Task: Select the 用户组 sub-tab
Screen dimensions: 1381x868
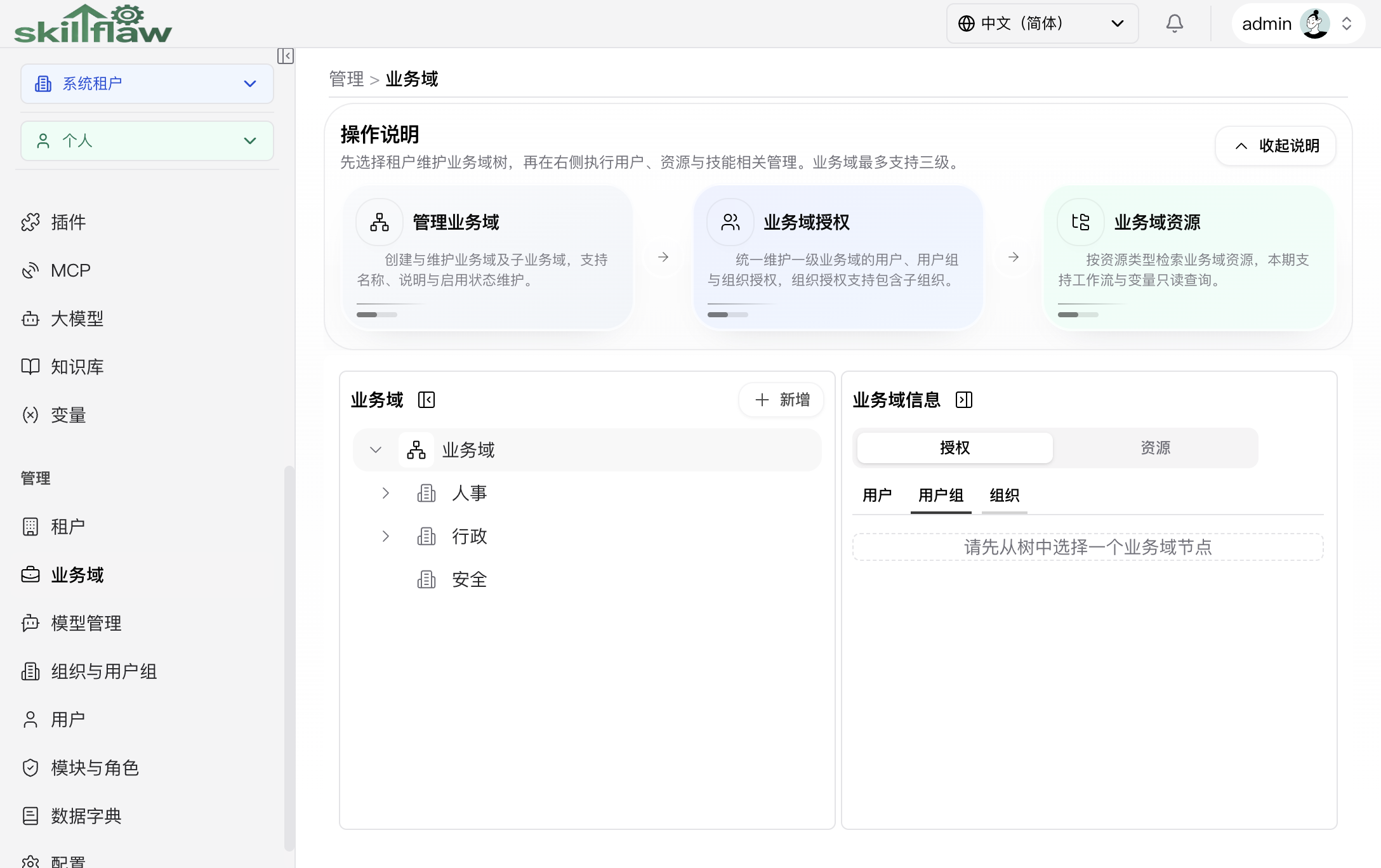Action: click(941, 495)
